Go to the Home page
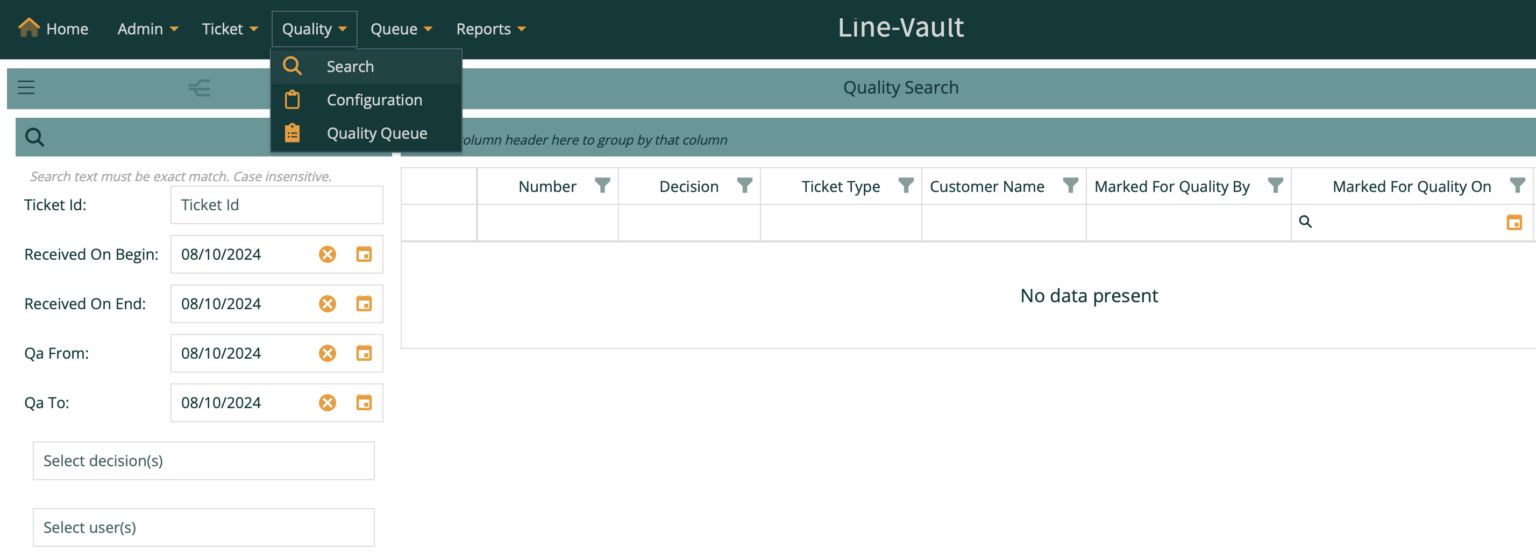The height and width of the screenshot is (556, 1536). tap(54, 29)
